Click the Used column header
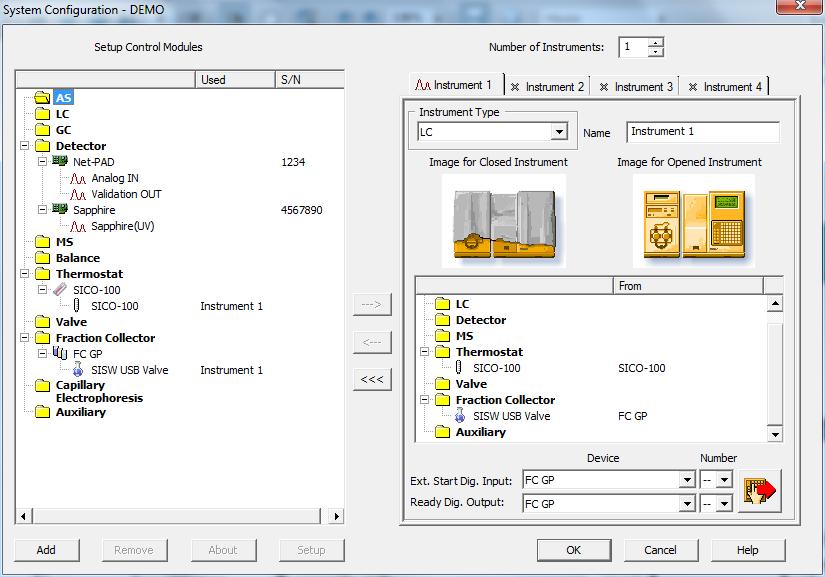 tap(235, 79)
